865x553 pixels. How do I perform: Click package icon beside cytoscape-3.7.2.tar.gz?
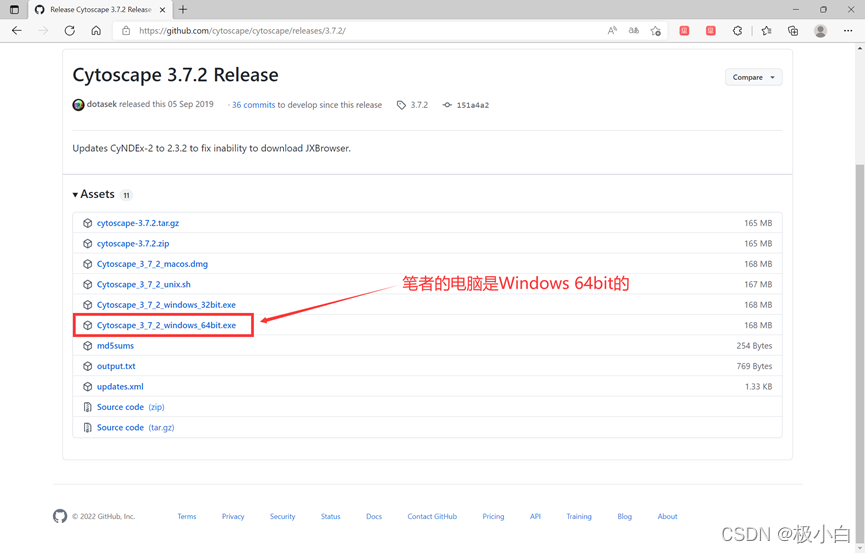[x=87, y=223]
